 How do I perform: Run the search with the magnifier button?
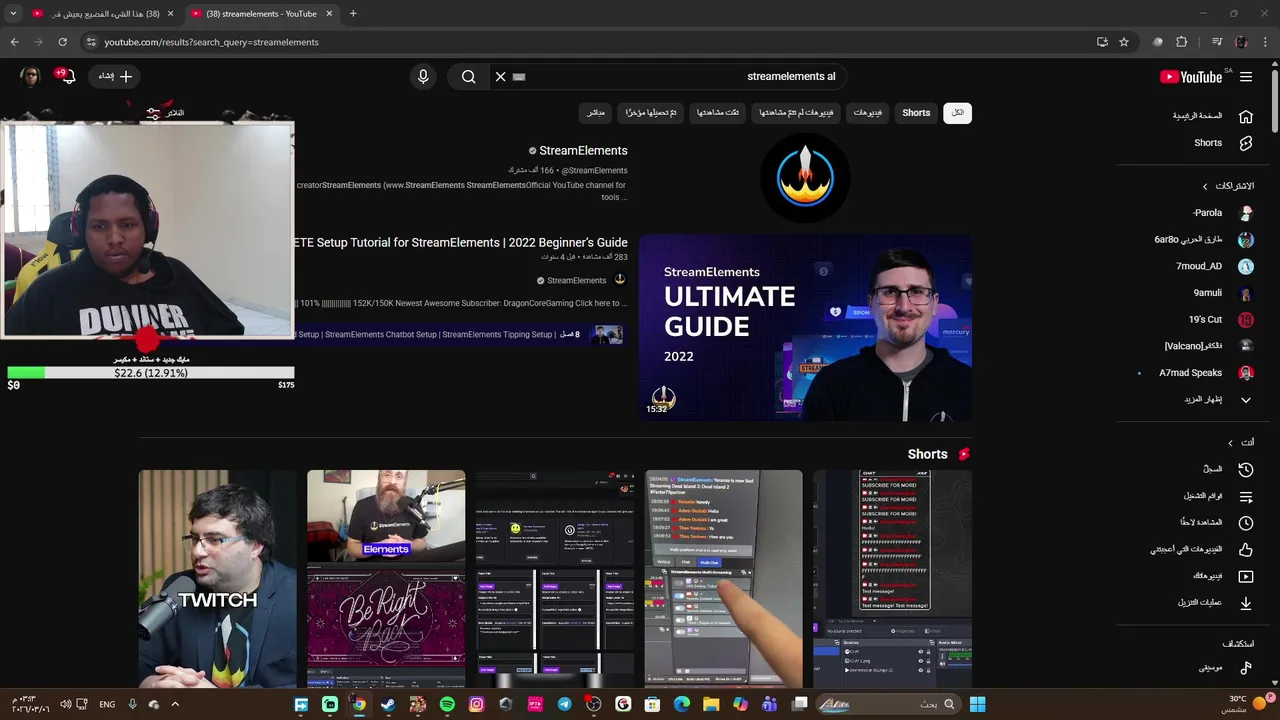468,76
